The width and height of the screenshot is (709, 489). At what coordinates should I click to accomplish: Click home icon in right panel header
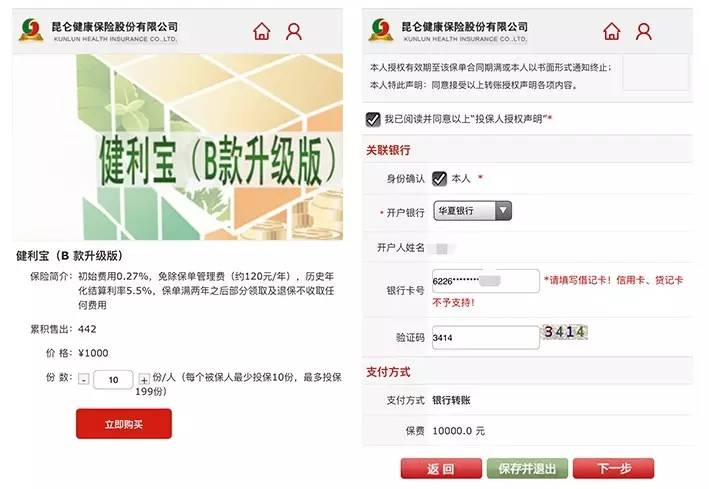[612, 32]
